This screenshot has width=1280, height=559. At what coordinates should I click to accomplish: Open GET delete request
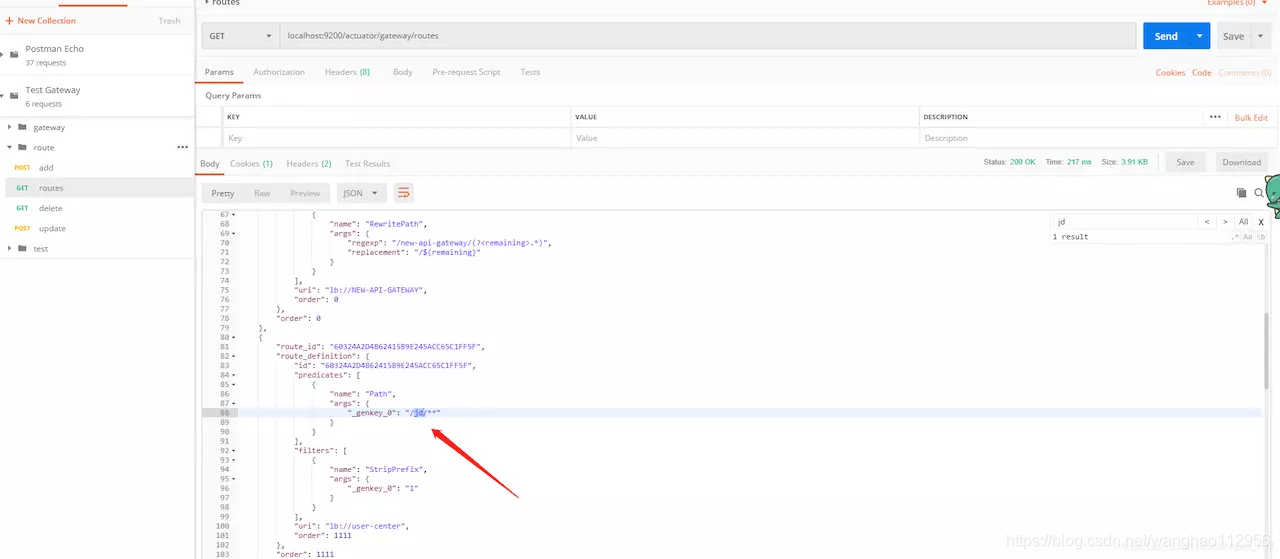(96, 208)
